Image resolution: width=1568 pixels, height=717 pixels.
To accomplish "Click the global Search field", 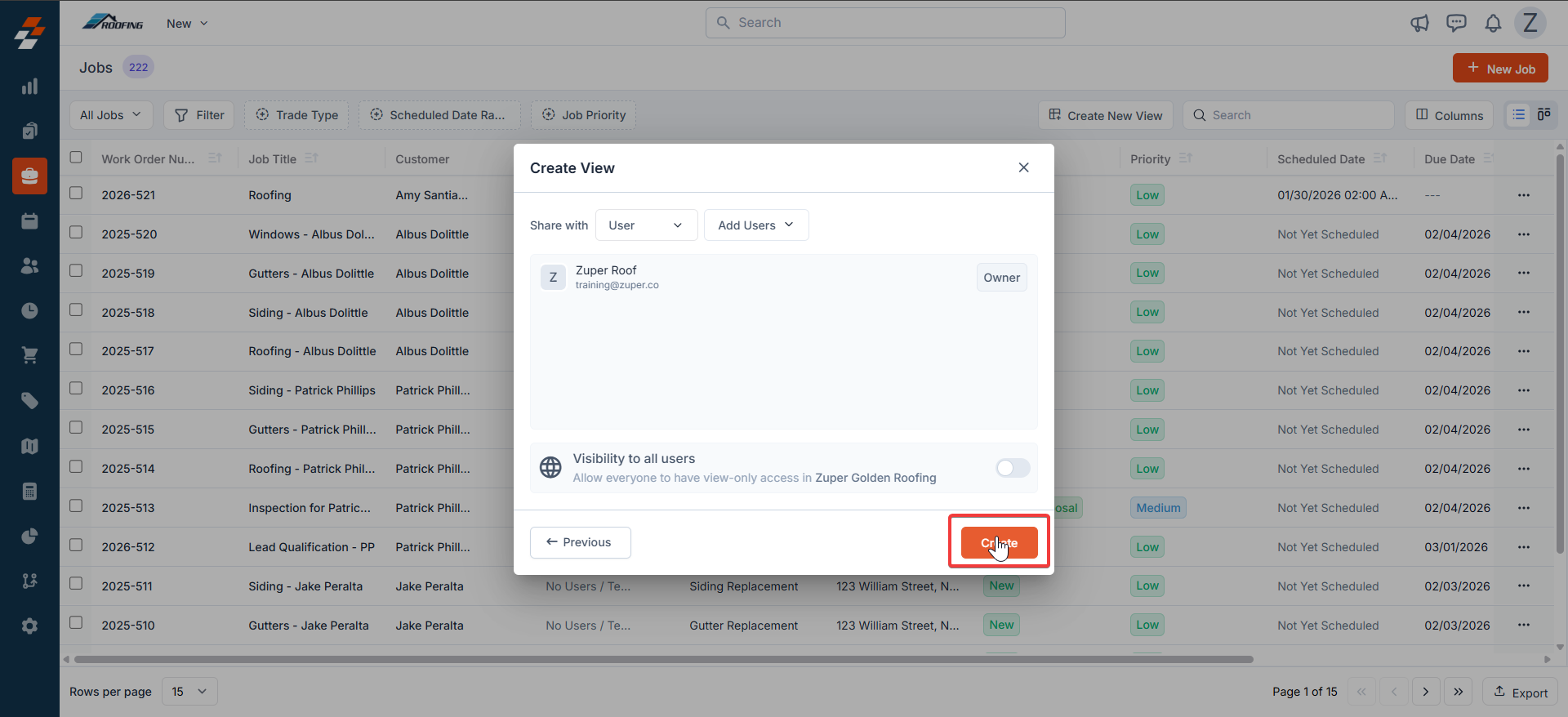I will (885, 23).
